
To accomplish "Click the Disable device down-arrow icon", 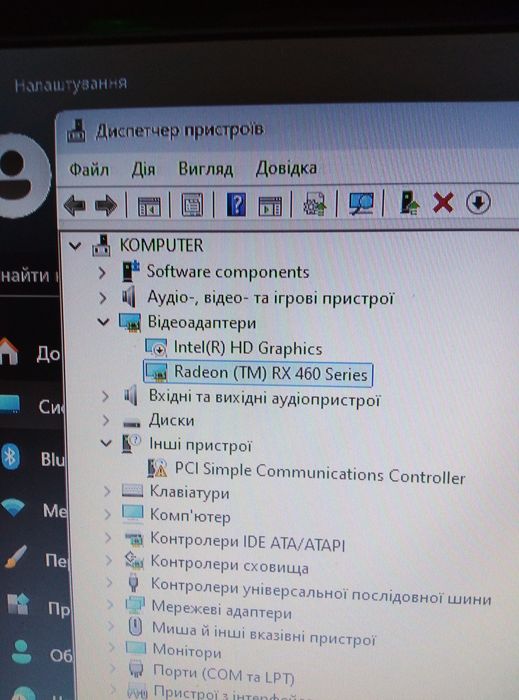I will pos(478,203).
